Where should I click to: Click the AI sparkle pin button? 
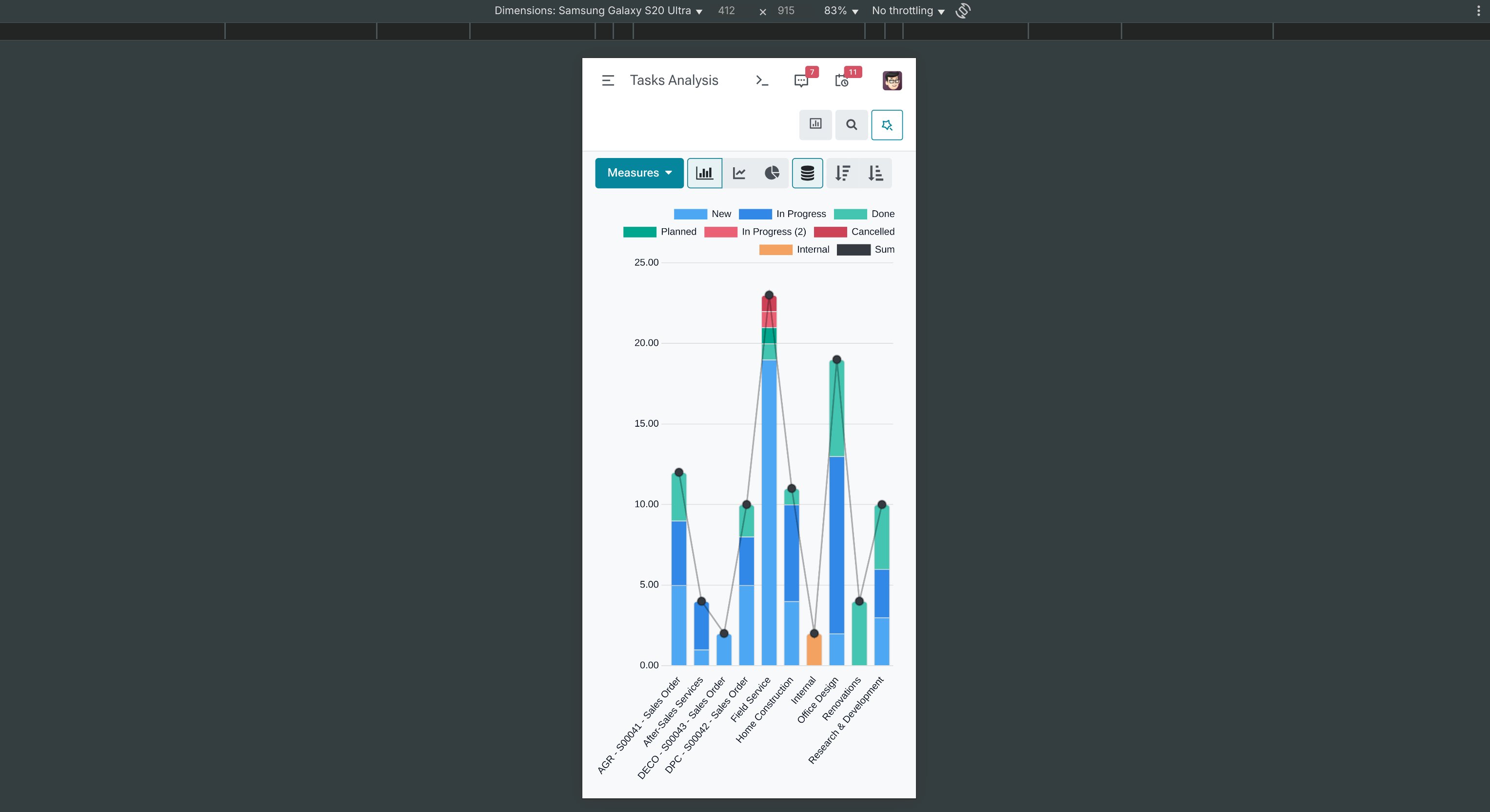[887, 124]
